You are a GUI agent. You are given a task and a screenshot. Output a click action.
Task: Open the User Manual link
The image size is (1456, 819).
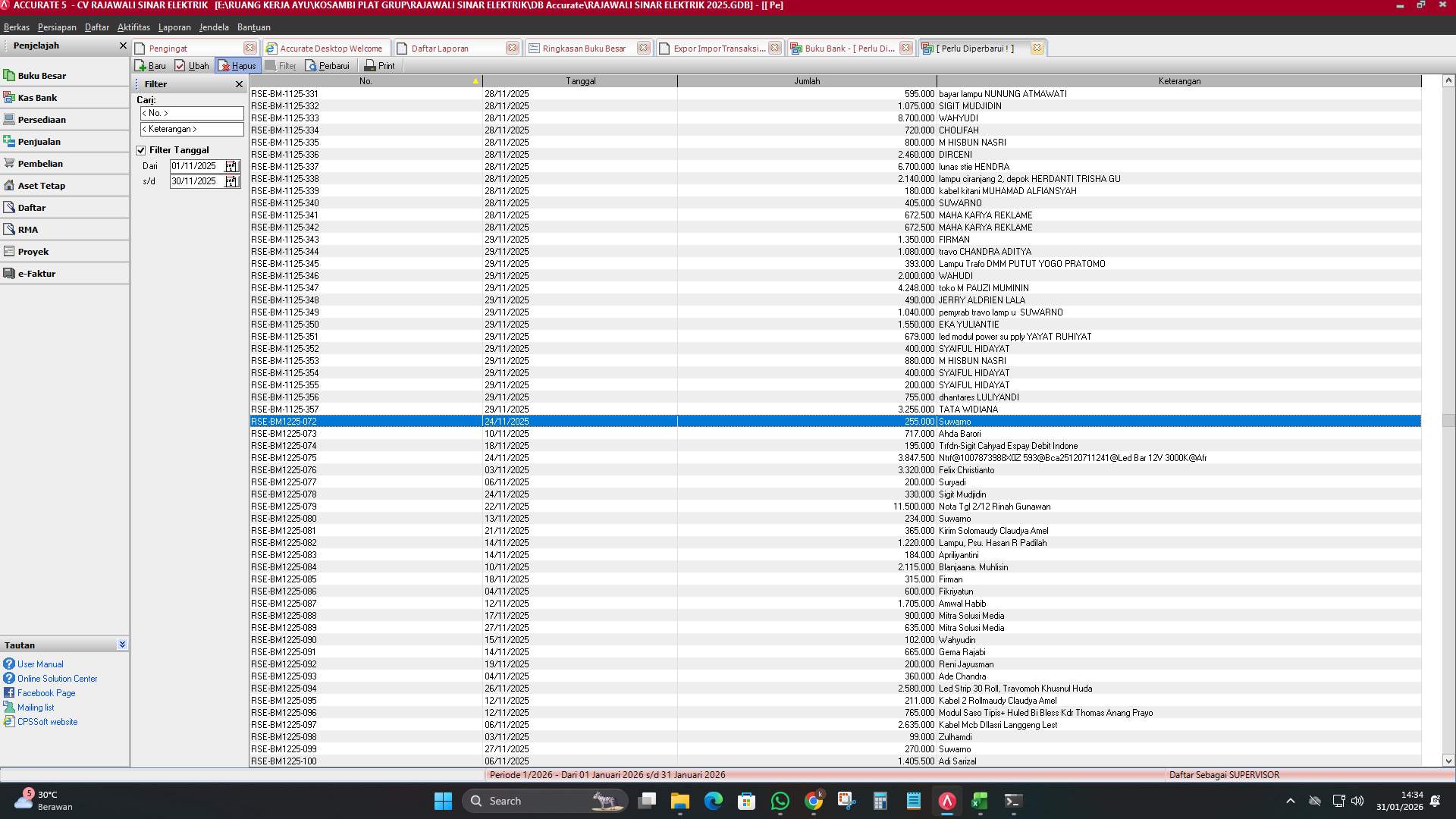tap(39, 664)
